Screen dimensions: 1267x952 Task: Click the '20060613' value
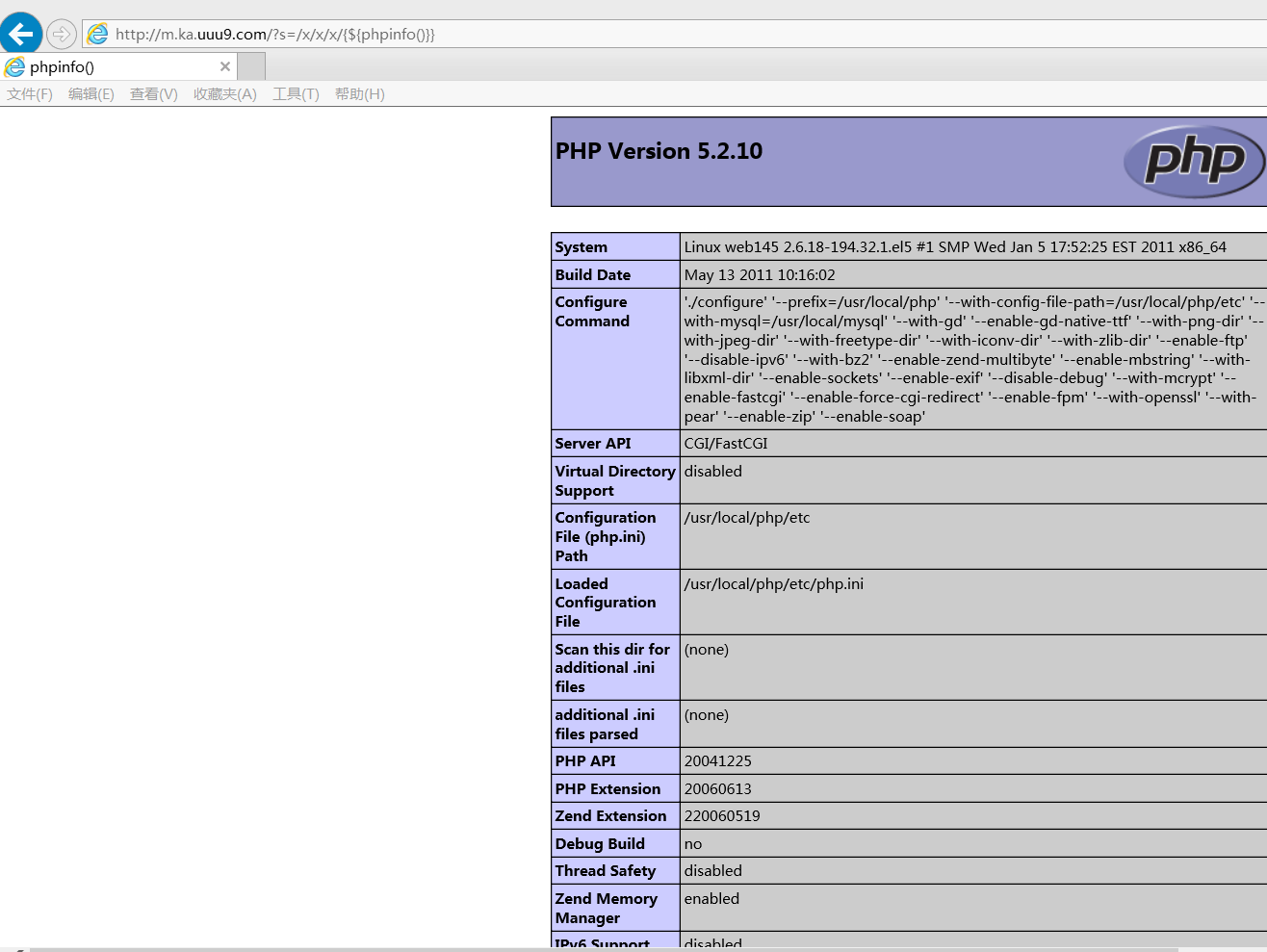click(718, 789)
